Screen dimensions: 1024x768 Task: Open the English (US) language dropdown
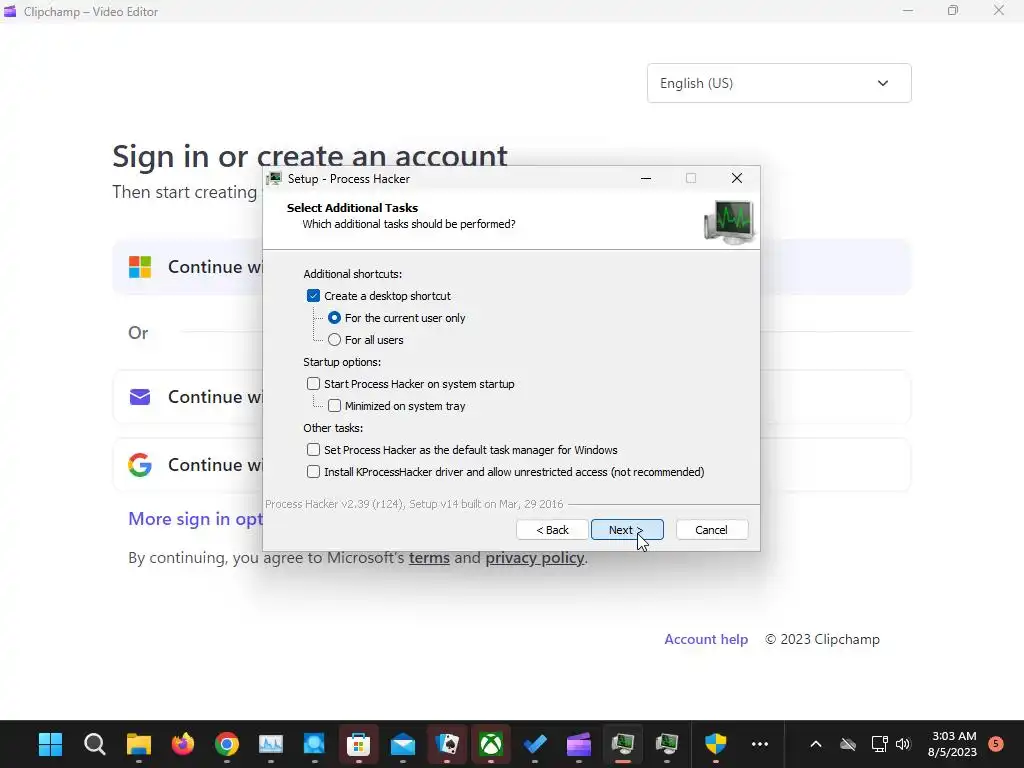pyautogui.click(x=779, y=83)
